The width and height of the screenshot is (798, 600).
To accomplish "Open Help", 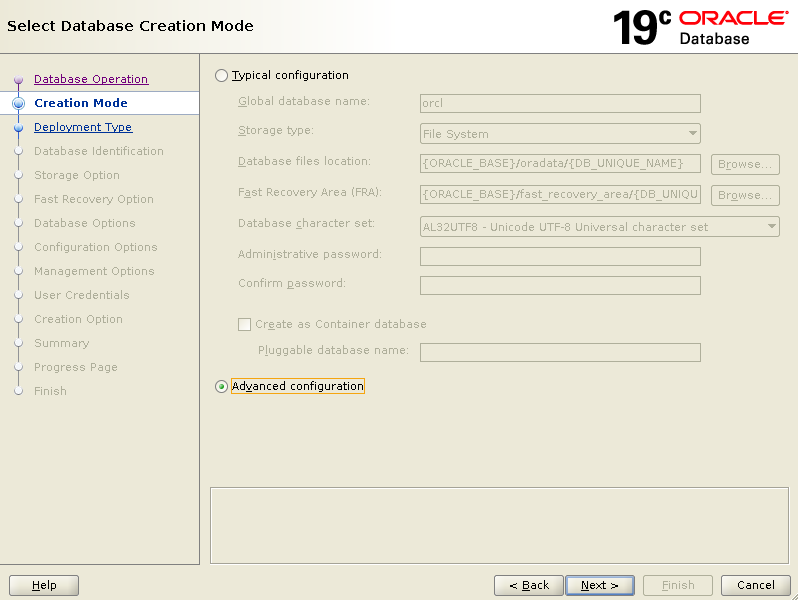I will click(44, 585).
